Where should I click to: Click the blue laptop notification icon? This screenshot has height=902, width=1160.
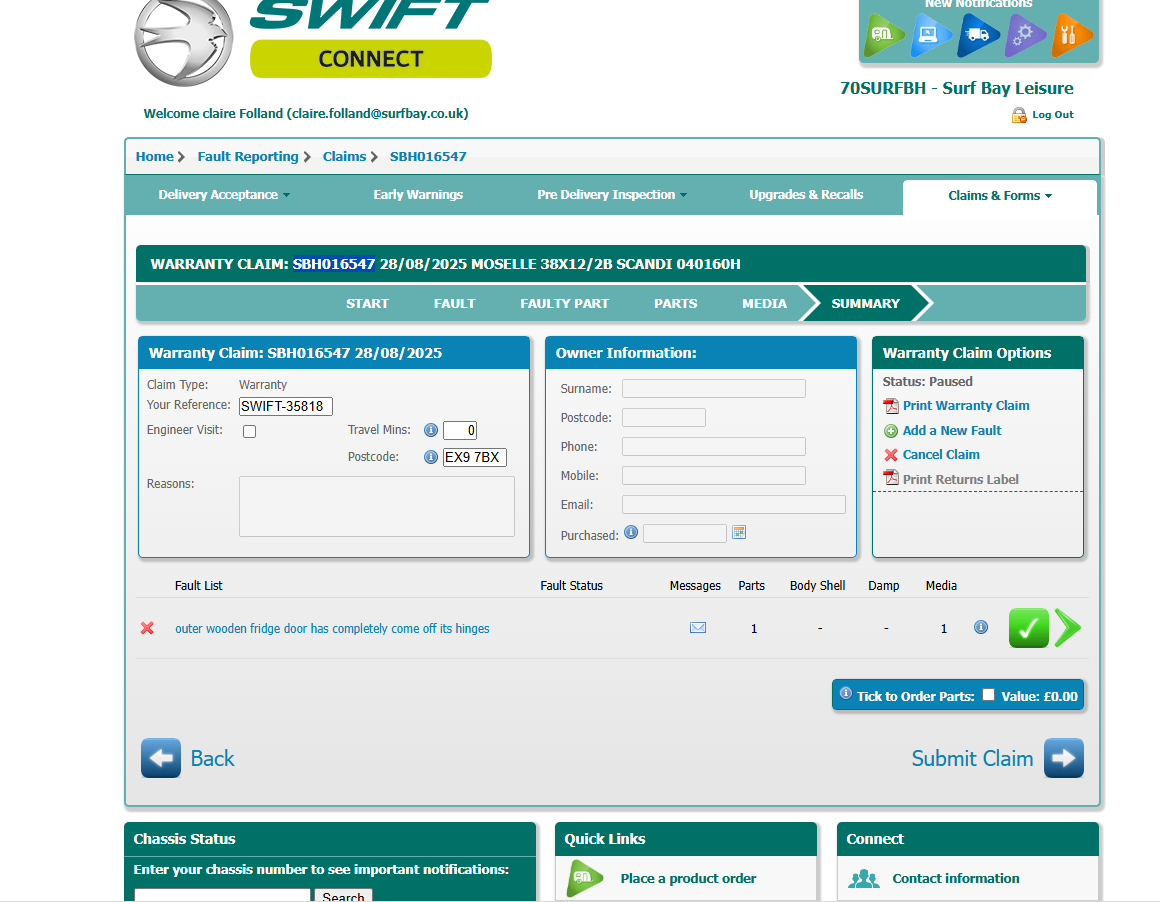[x=930, y=35]
